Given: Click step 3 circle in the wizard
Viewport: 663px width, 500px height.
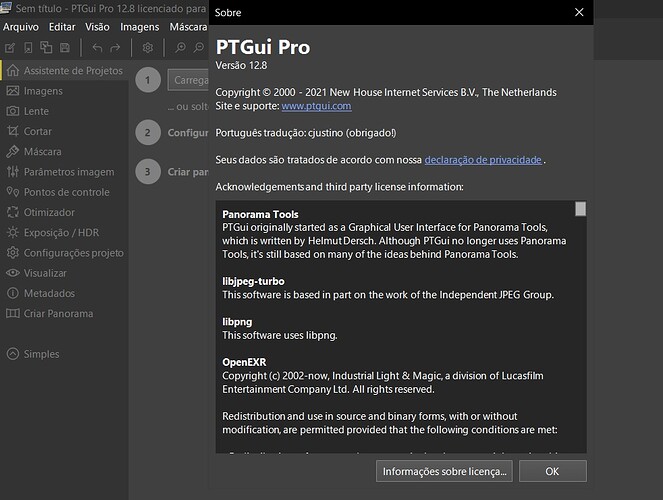Looking at the screenshot, I should [148, 172].
